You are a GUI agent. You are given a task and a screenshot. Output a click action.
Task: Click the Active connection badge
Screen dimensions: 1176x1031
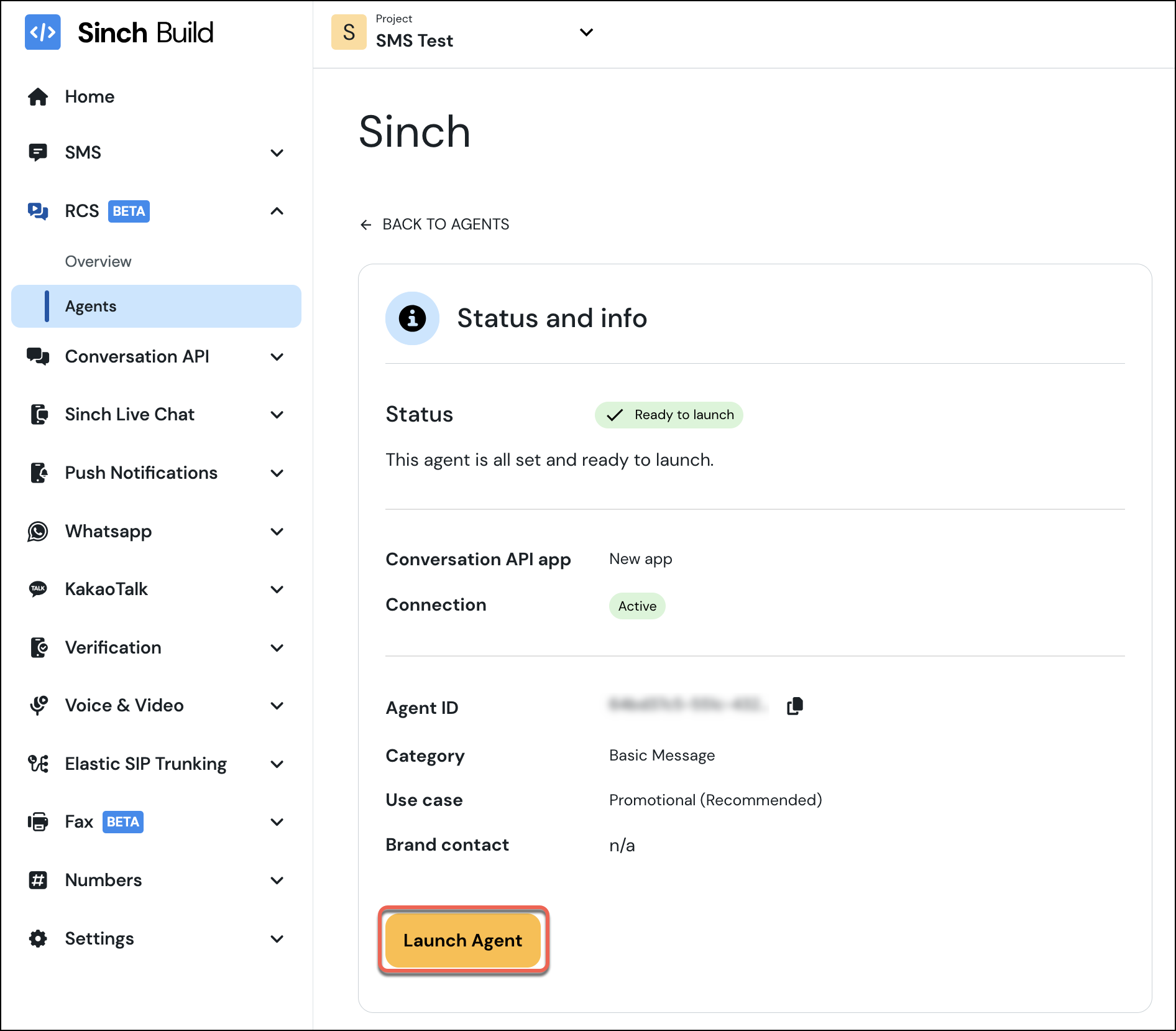coord(636,606)
